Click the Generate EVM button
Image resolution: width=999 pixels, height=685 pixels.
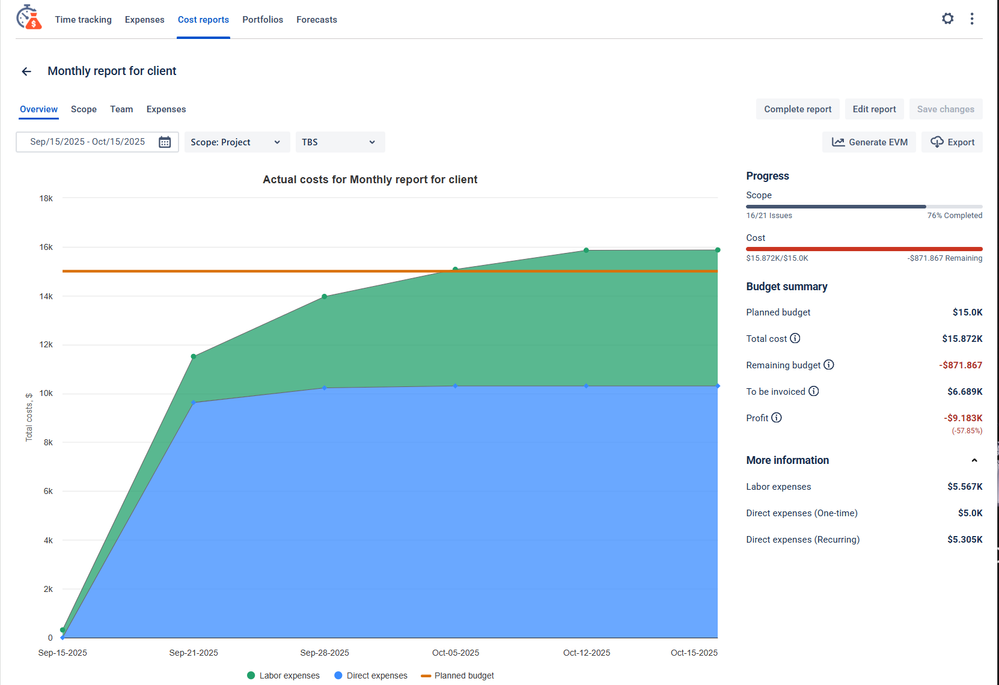pos(868,143)
